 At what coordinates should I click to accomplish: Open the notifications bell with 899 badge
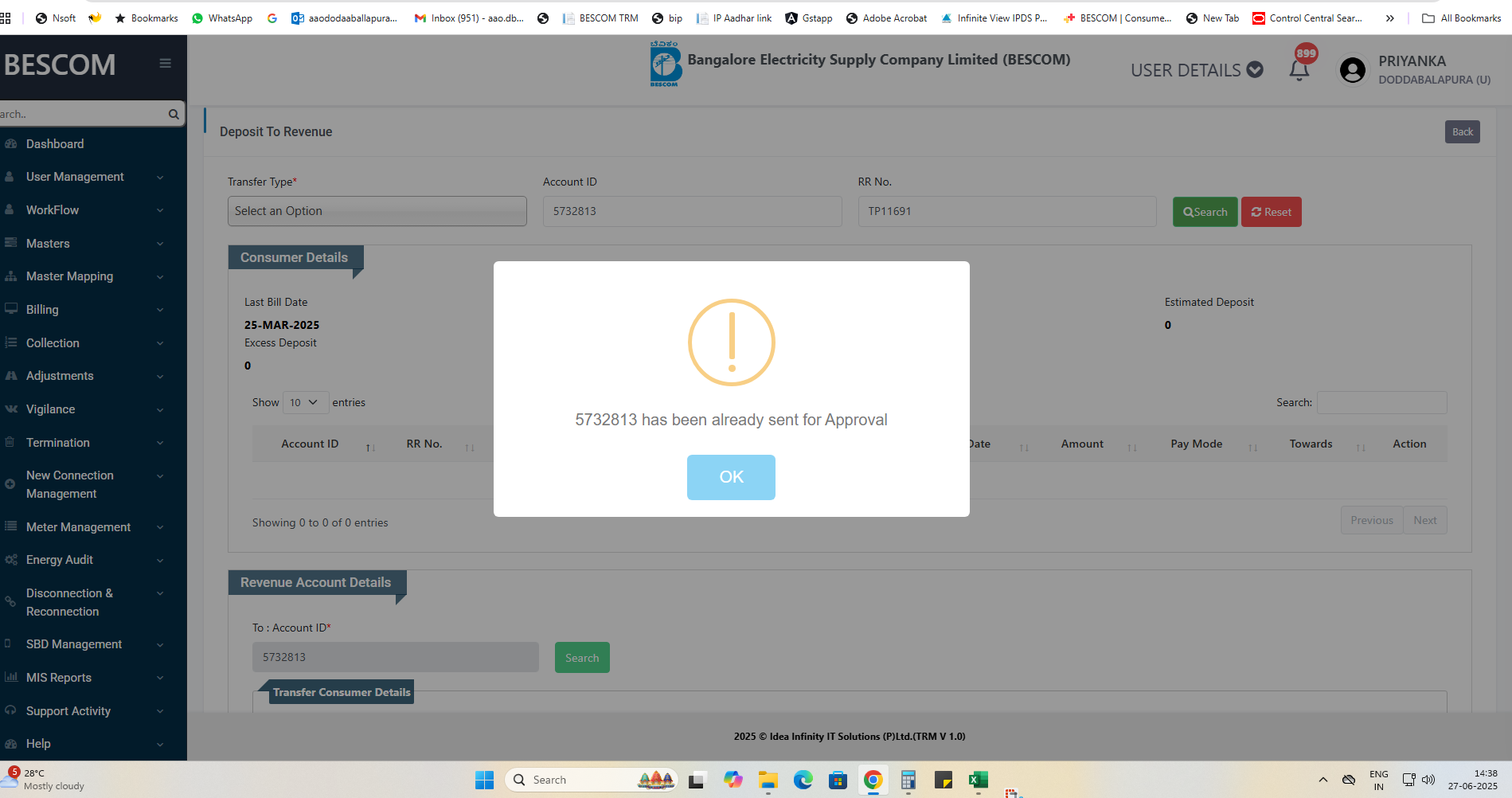click(1299, 70)
